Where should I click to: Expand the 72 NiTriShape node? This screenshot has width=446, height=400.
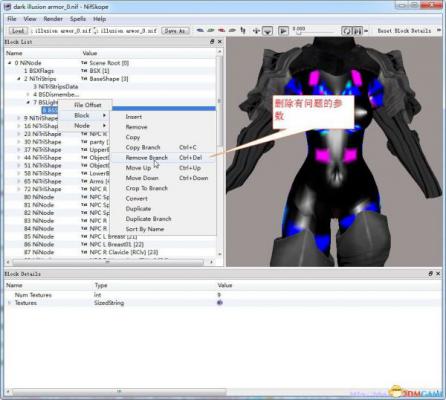[19, 189]
